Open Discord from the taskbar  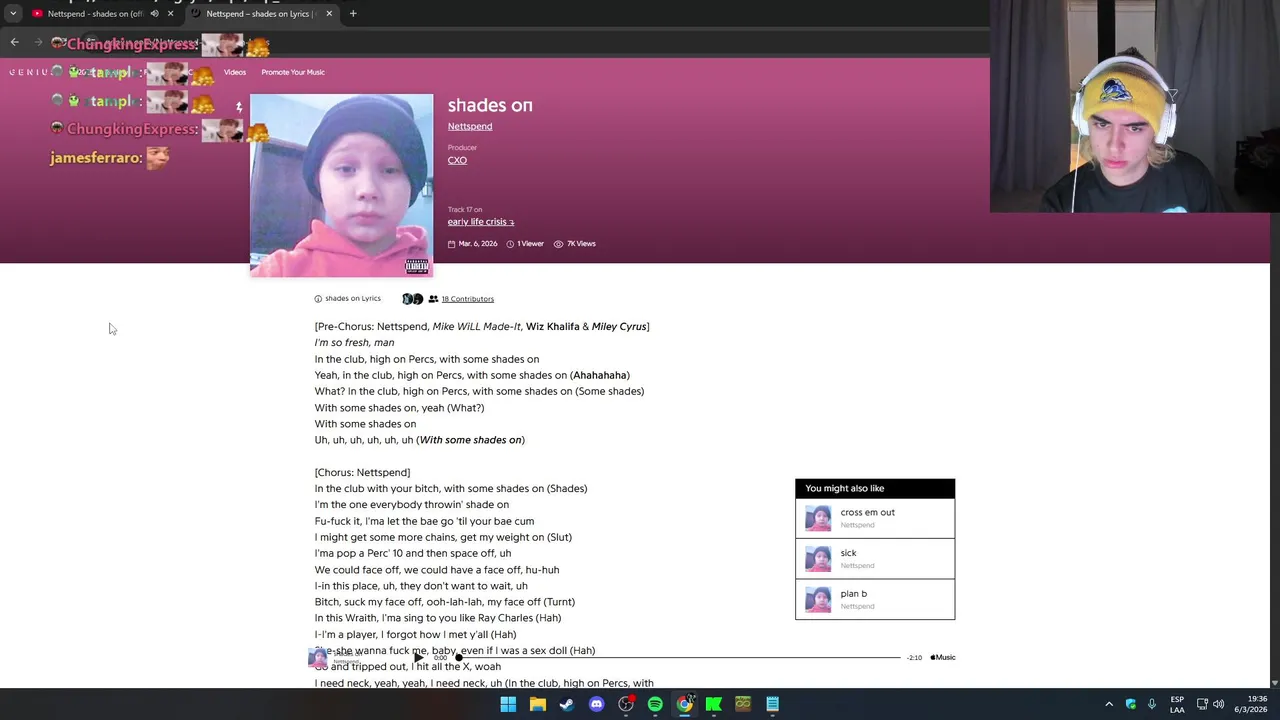[x=597, y=704]
